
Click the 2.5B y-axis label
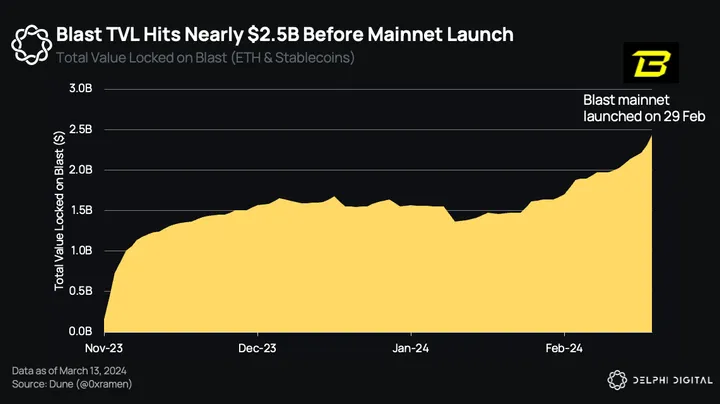click(x=82, y=129)
